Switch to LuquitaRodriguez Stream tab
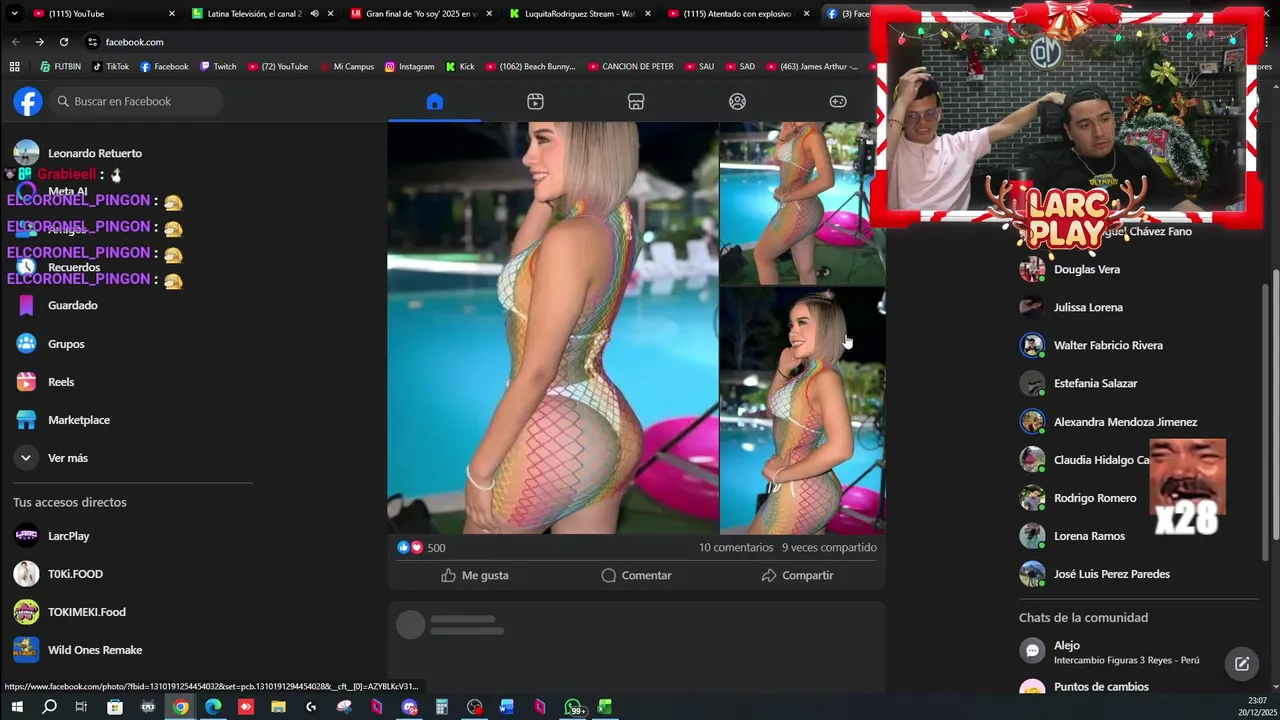 click(x=580, y=13)
